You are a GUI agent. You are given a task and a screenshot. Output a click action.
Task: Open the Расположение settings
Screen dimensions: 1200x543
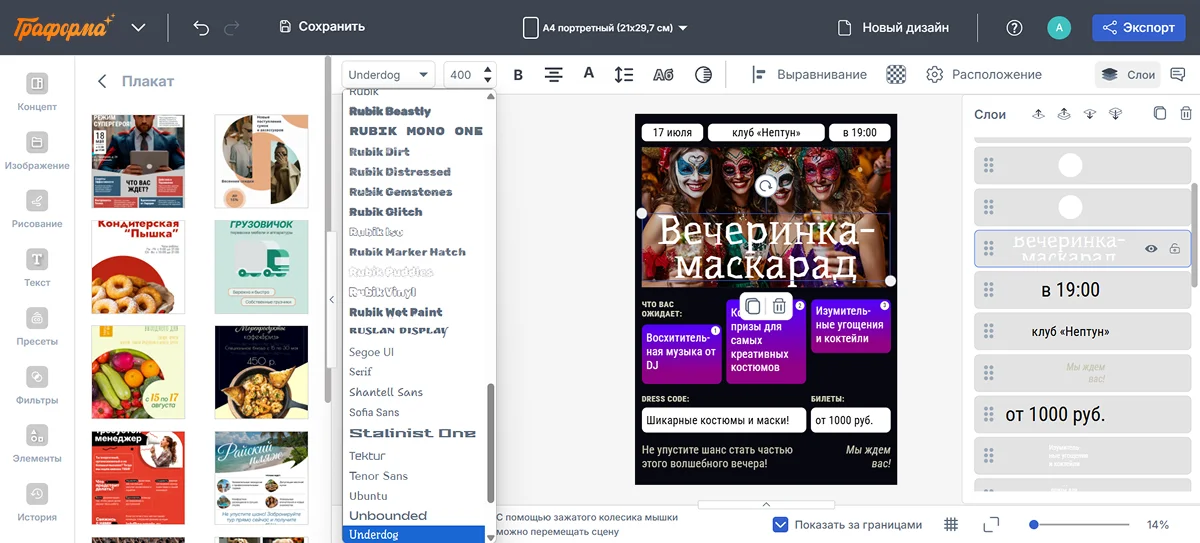[x=984, y=74]
